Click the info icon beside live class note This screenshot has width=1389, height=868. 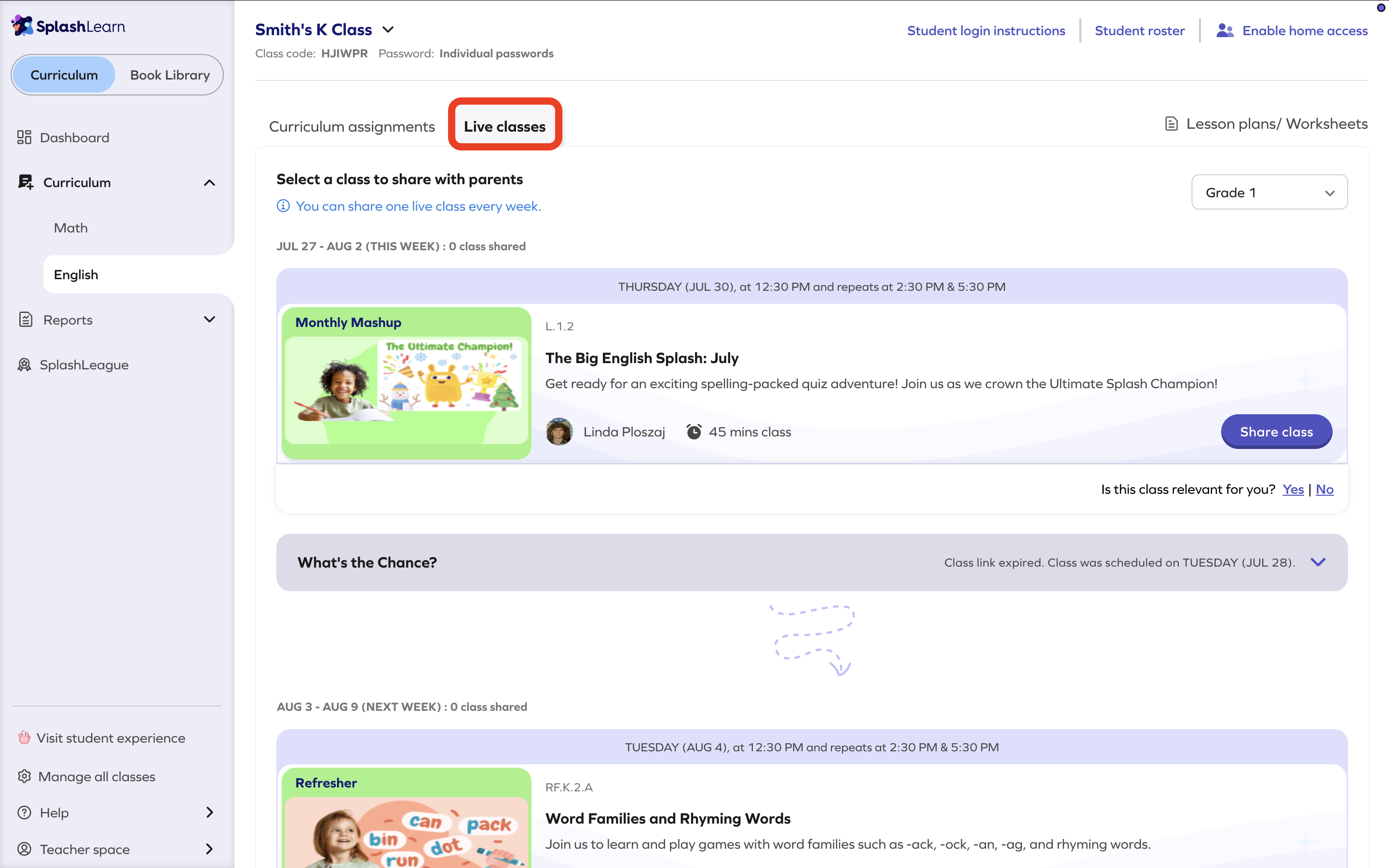[283, 205]
